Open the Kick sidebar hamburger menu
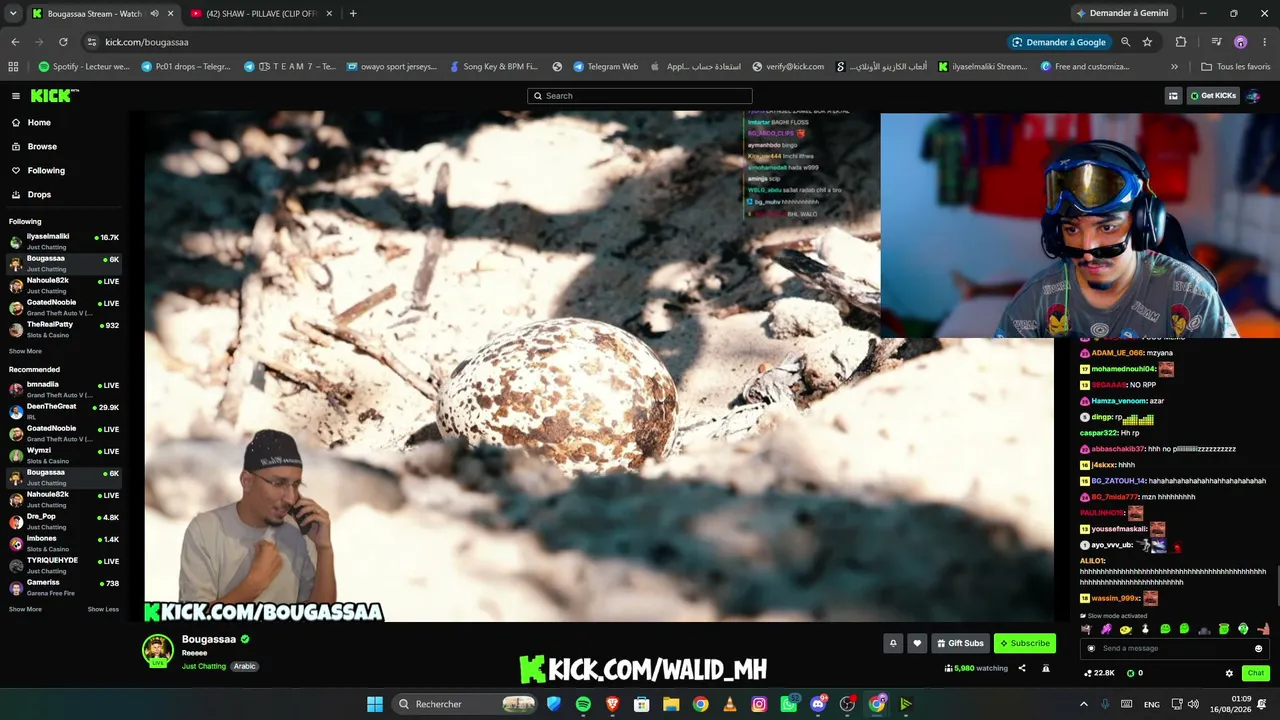Viewport: 1280px width, 720px height. tap(16, 96)
